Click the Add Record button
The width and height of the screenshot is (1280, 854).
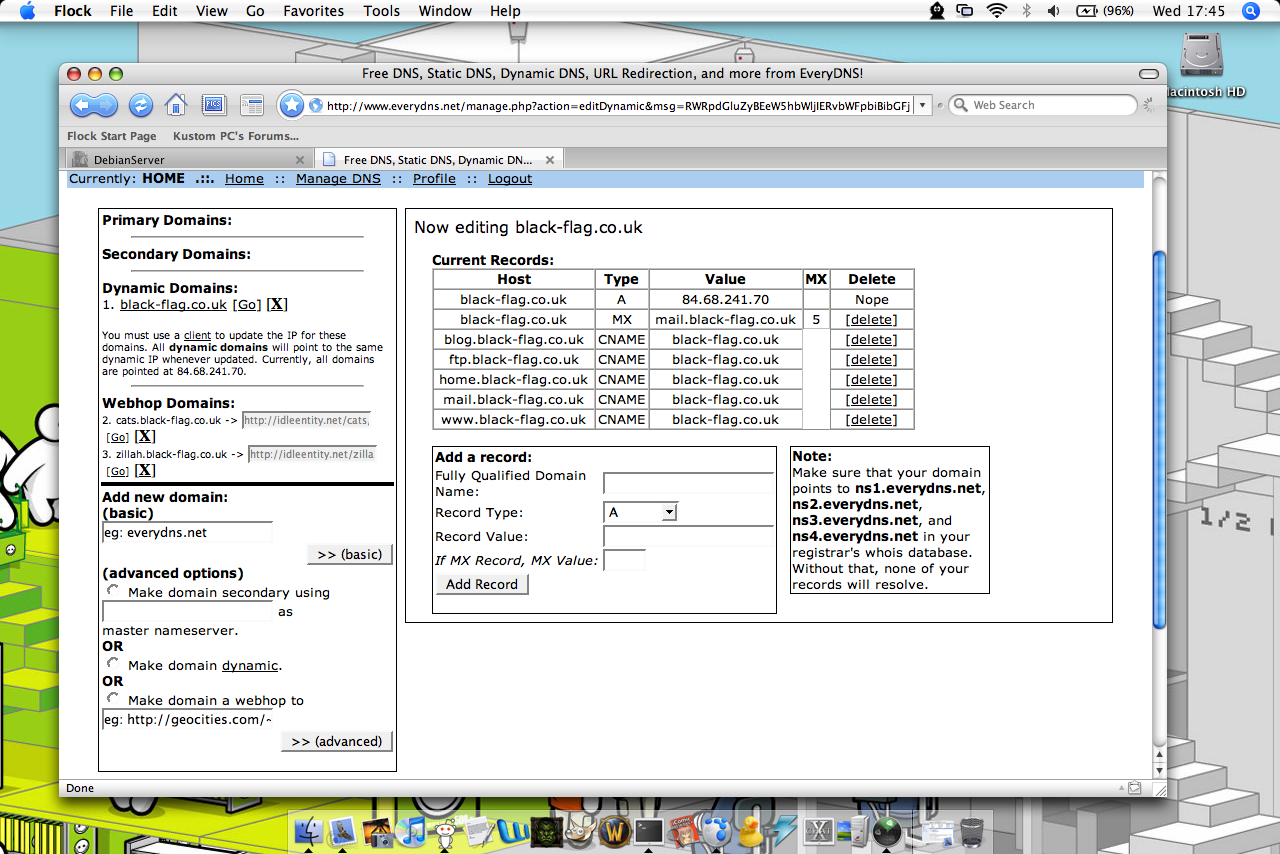pyautogui.click(x=482, y=584)
